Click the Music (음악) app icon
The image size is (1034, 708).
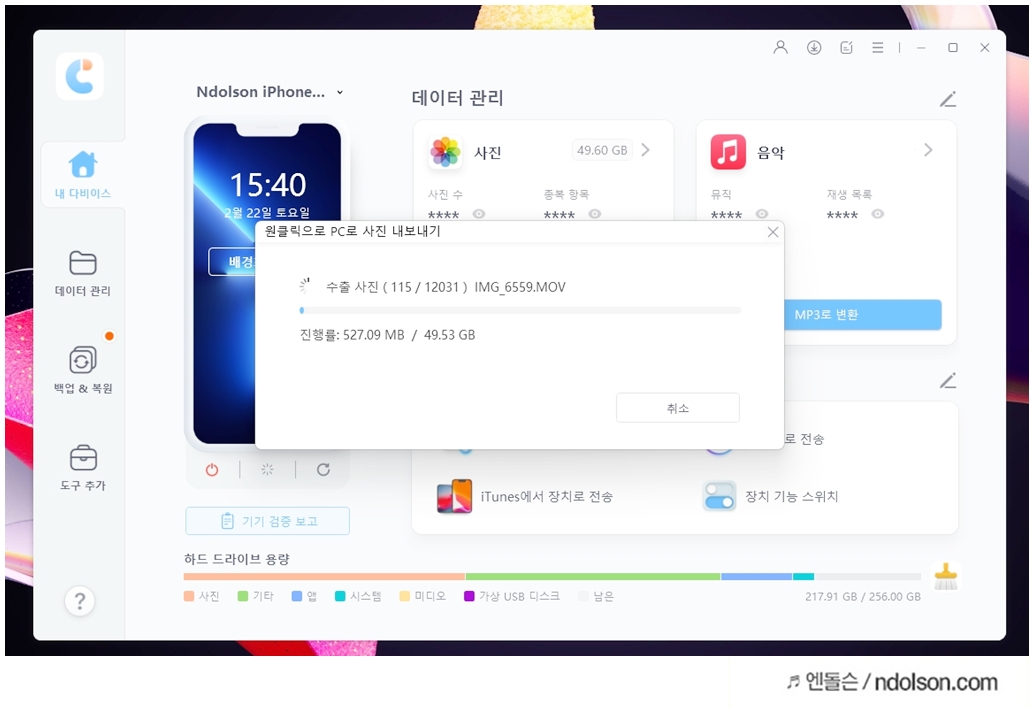click(x=728, y=152)
